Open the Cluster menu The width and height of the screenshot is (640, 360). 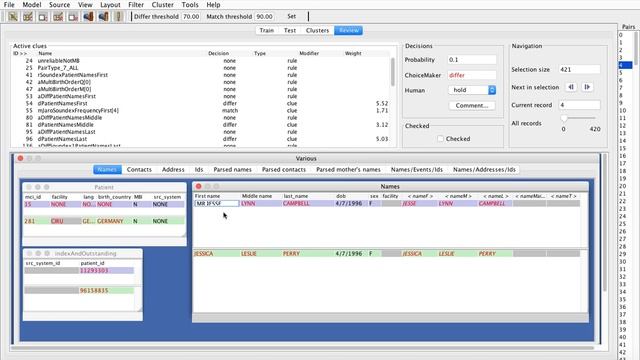pyautogui.click(x=162, y=5)
